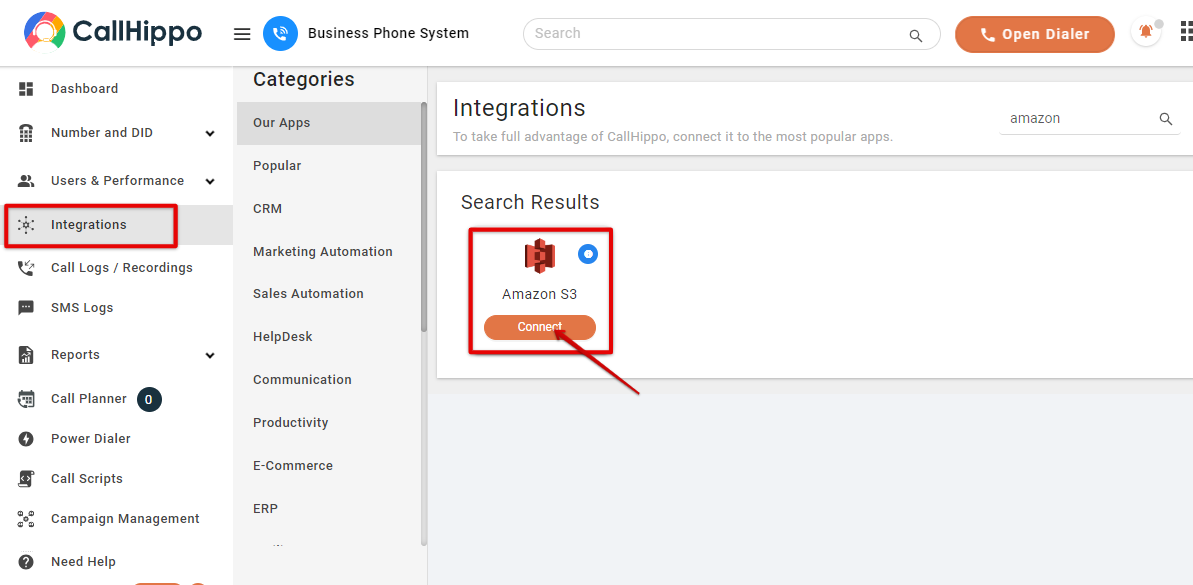Open the notifications bell

pos(1146,33)
